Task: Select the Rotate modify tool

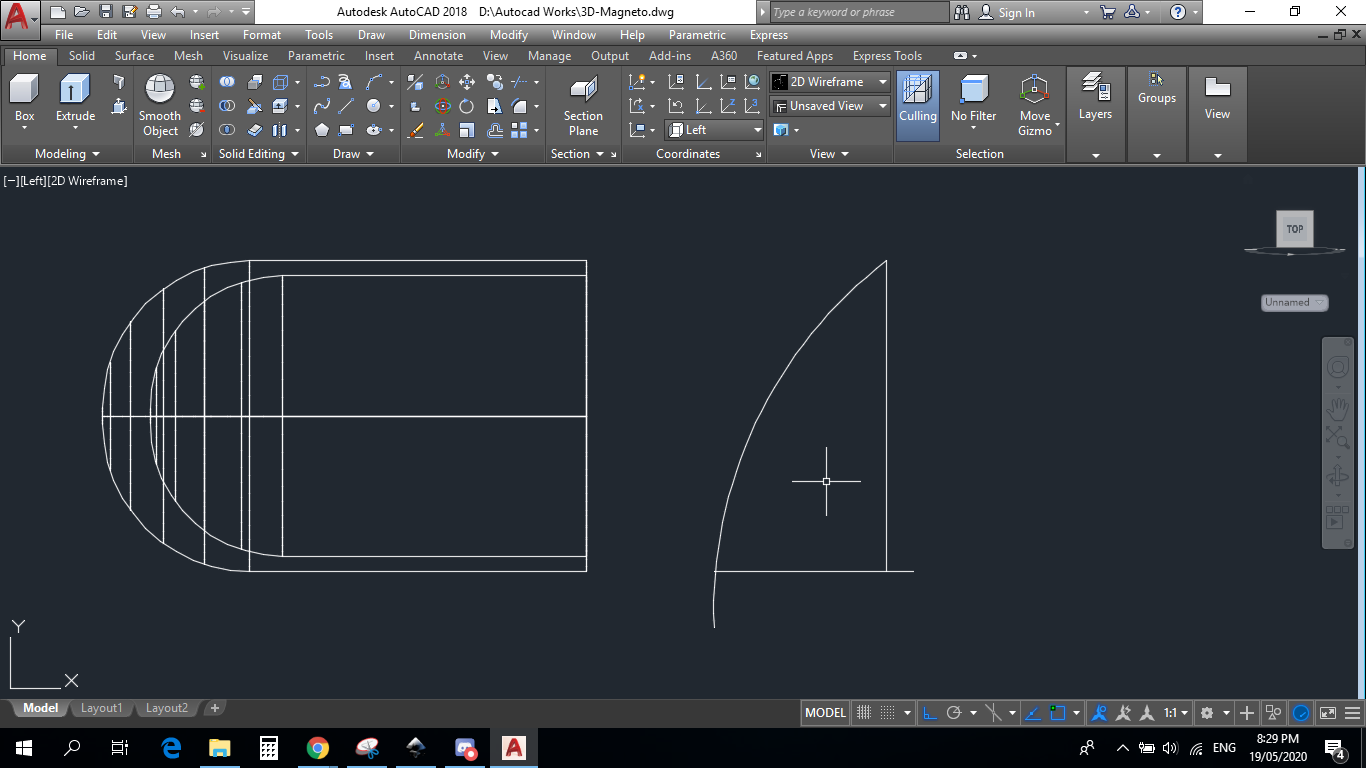Action: click(x=467, y=106)
